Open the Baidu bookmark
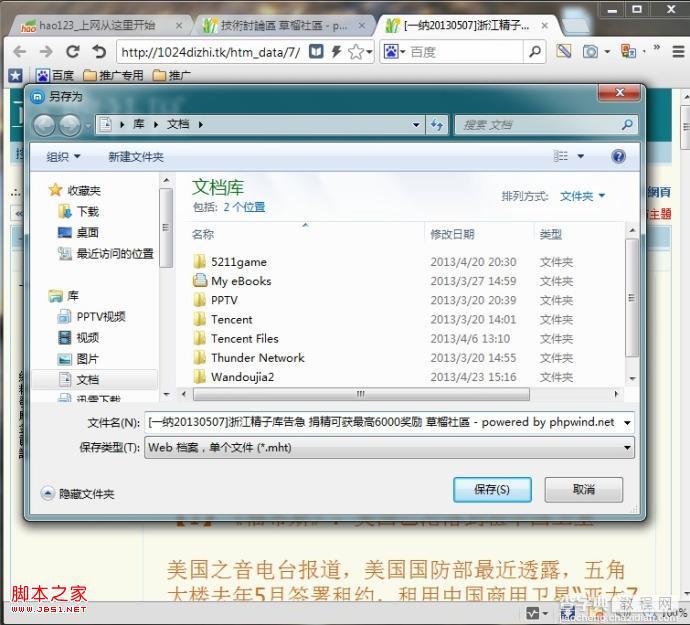 [x=55, y=76]
